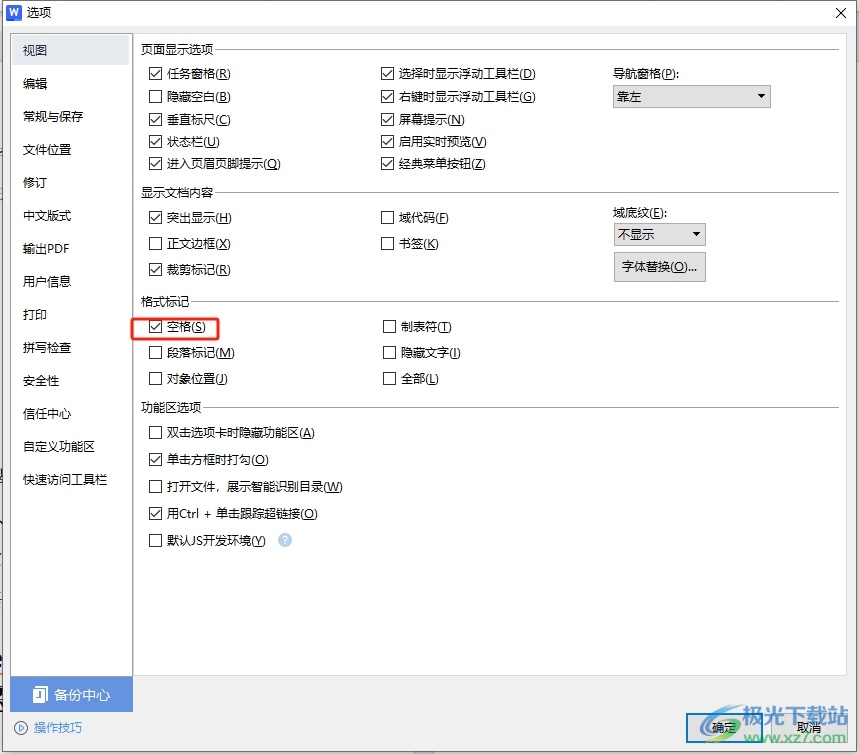859x754 pixels.
Task: Toggle 进入页眉页脚提示(Q) checkbox
Action: coord(156,163)
